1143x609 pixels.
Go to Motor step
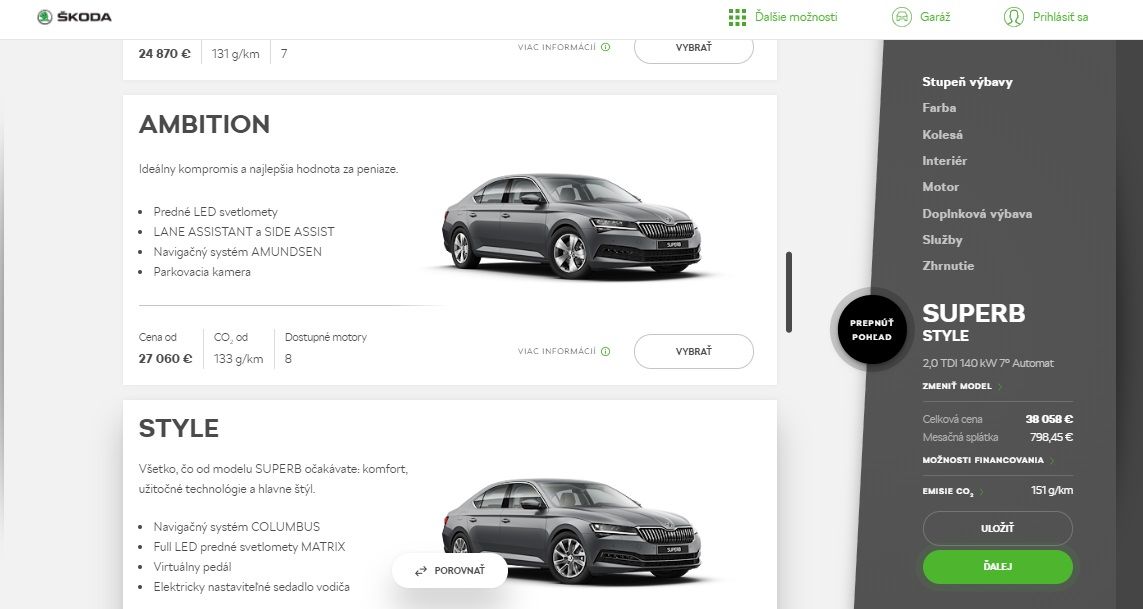click(940, 187)
